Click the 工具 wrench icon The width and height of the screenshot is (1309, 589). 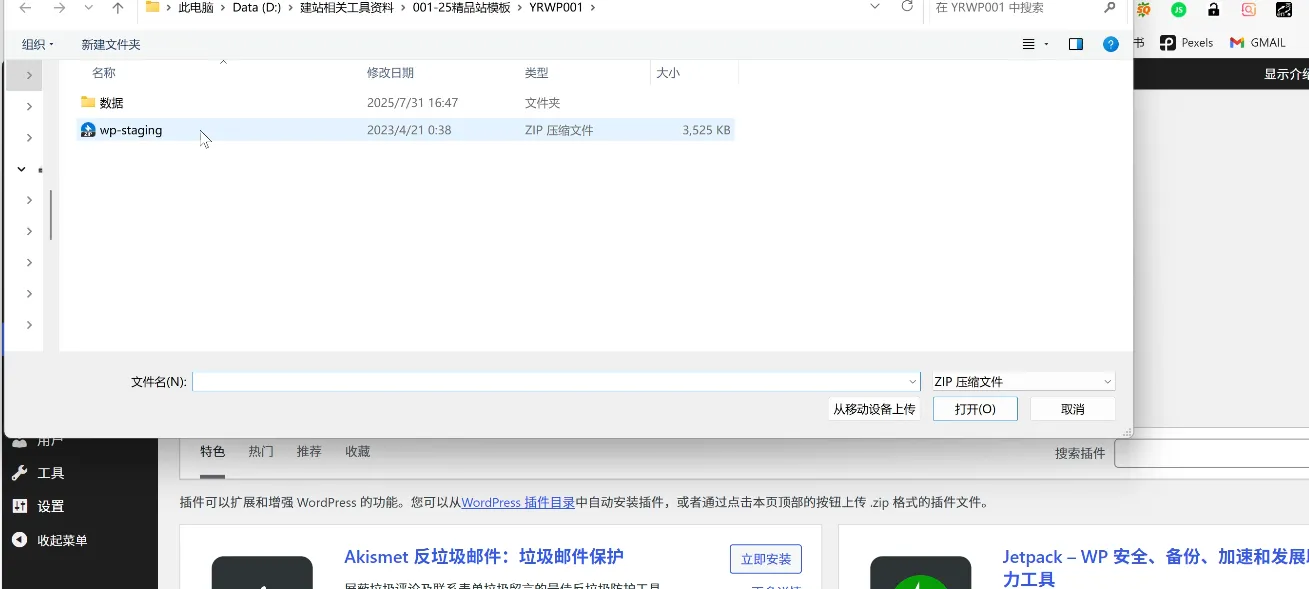[20, 473]
